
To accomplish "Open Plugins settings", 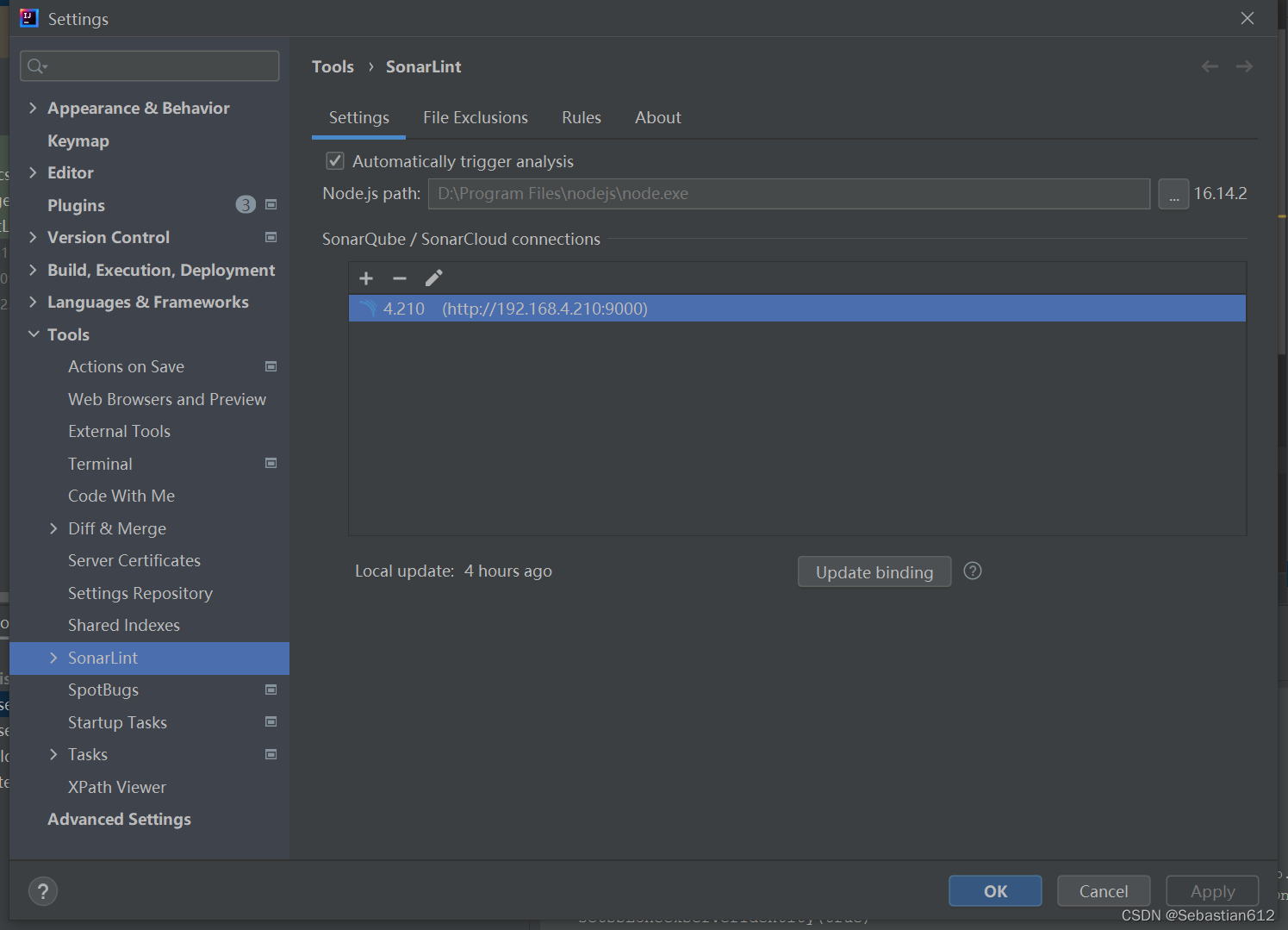I will [76, 205].
